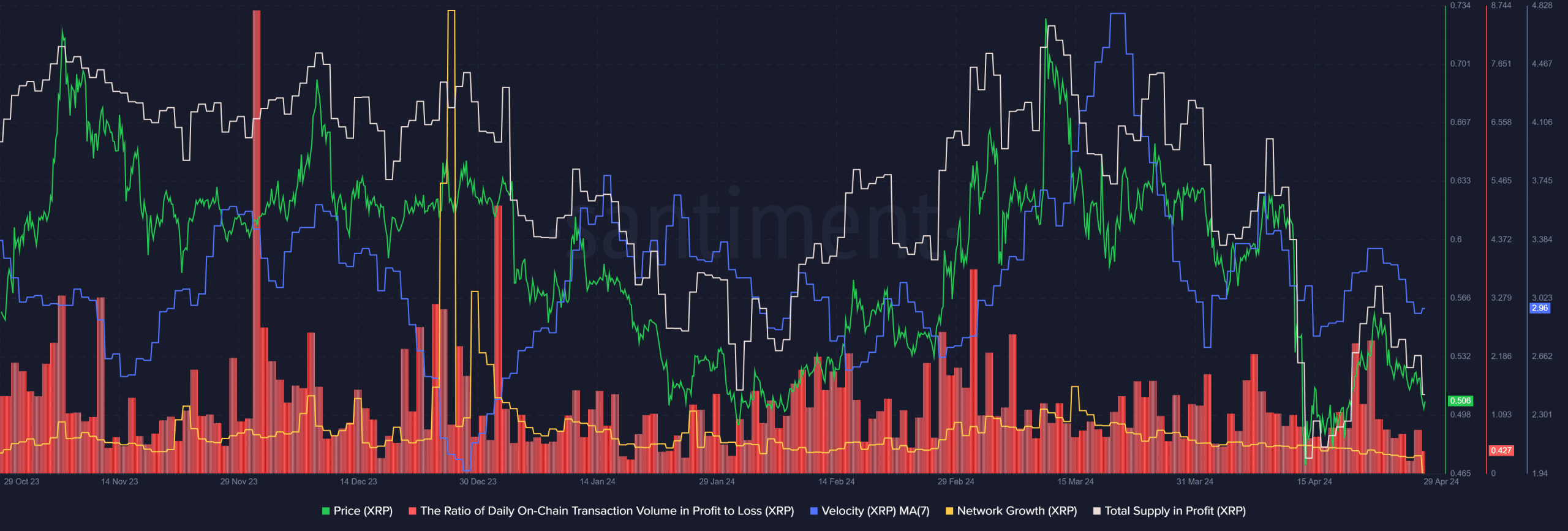Click the 4.106 velocity axis value
This screenshot has width=1568, height=531.
[1542, 122]
